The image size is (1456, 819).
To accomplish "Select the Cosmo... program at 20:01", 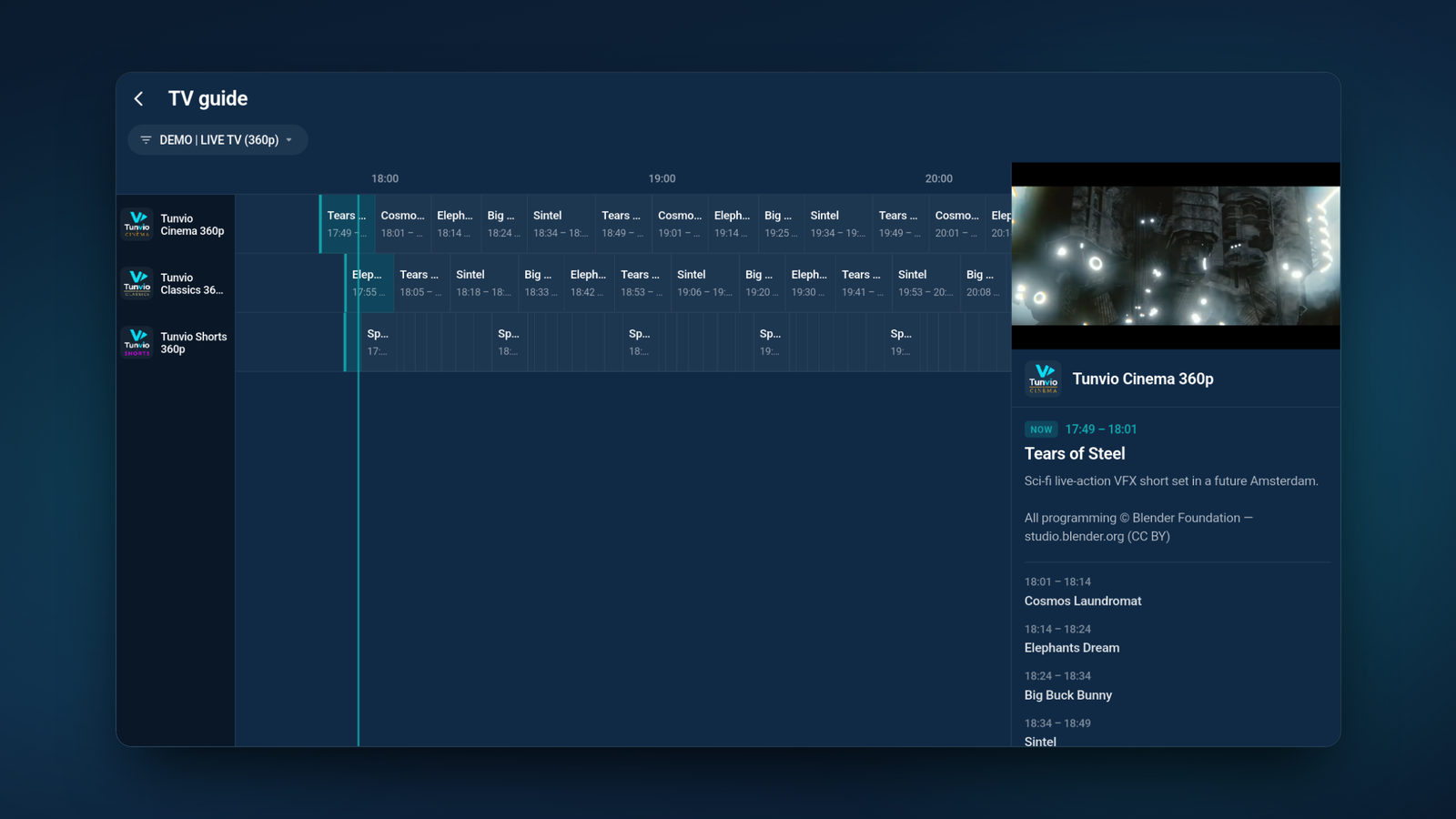I will [x=957, y=224].
